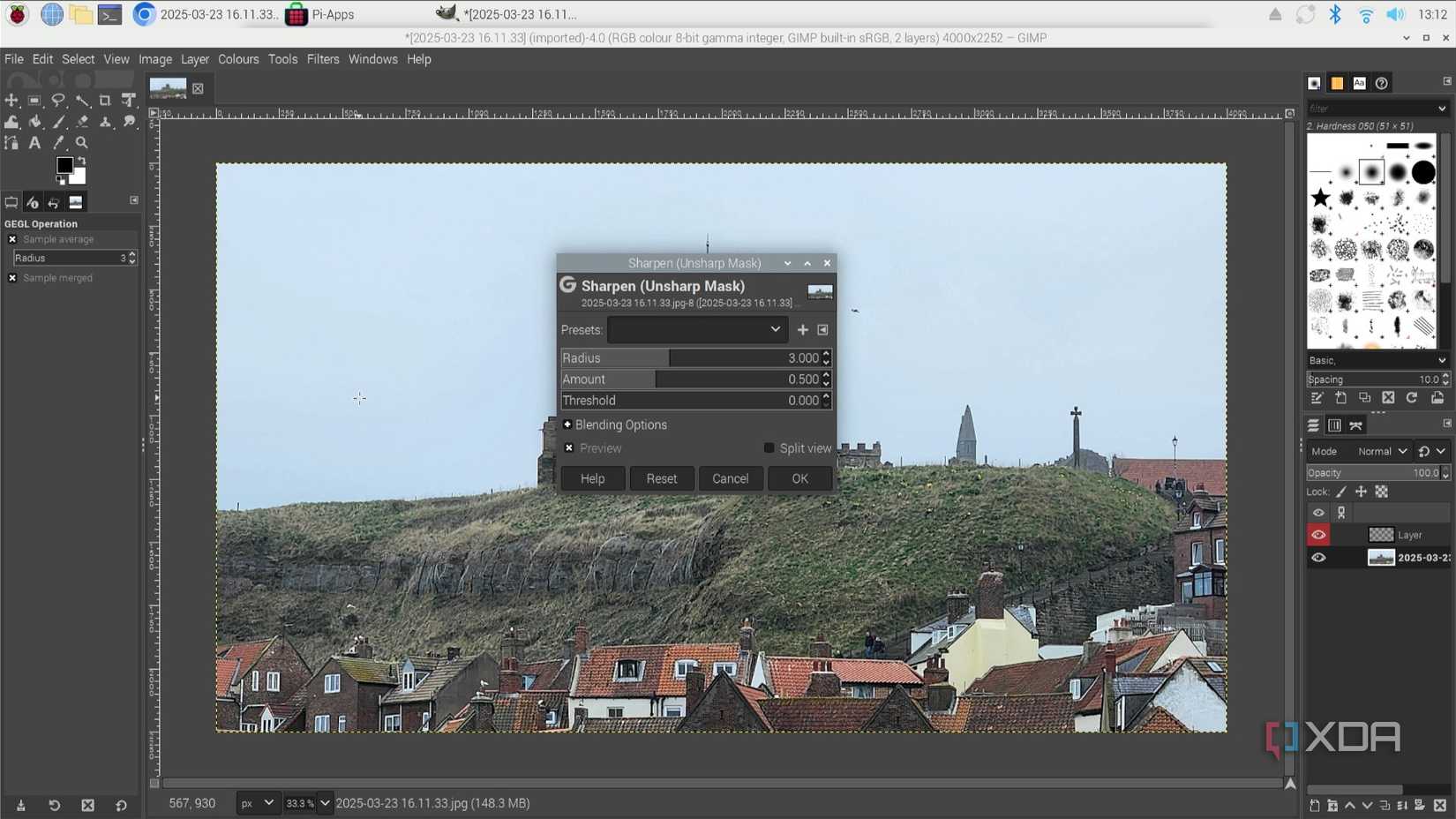
Task: Enable the Split view checkbox
Action: [769, 448]
